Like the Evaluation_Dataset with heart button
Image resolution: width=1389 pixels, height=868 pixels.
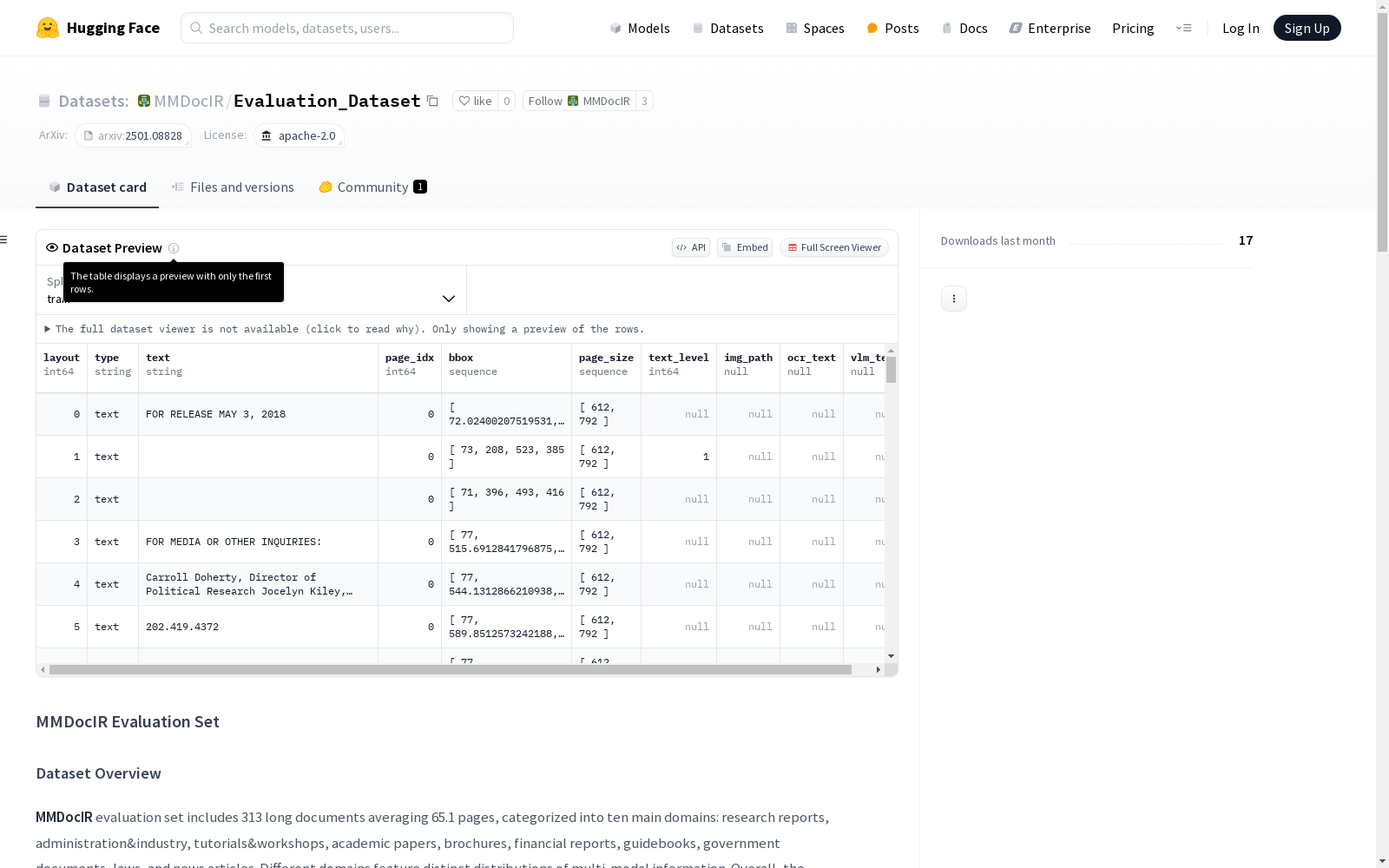(x=475, y=101)
